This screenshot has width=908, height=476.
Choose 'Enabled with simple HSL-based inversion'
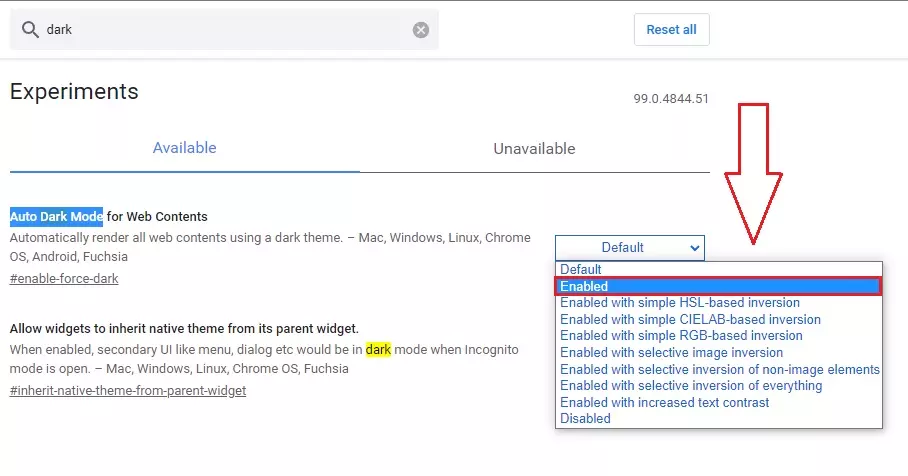click(x=719, y=303)
